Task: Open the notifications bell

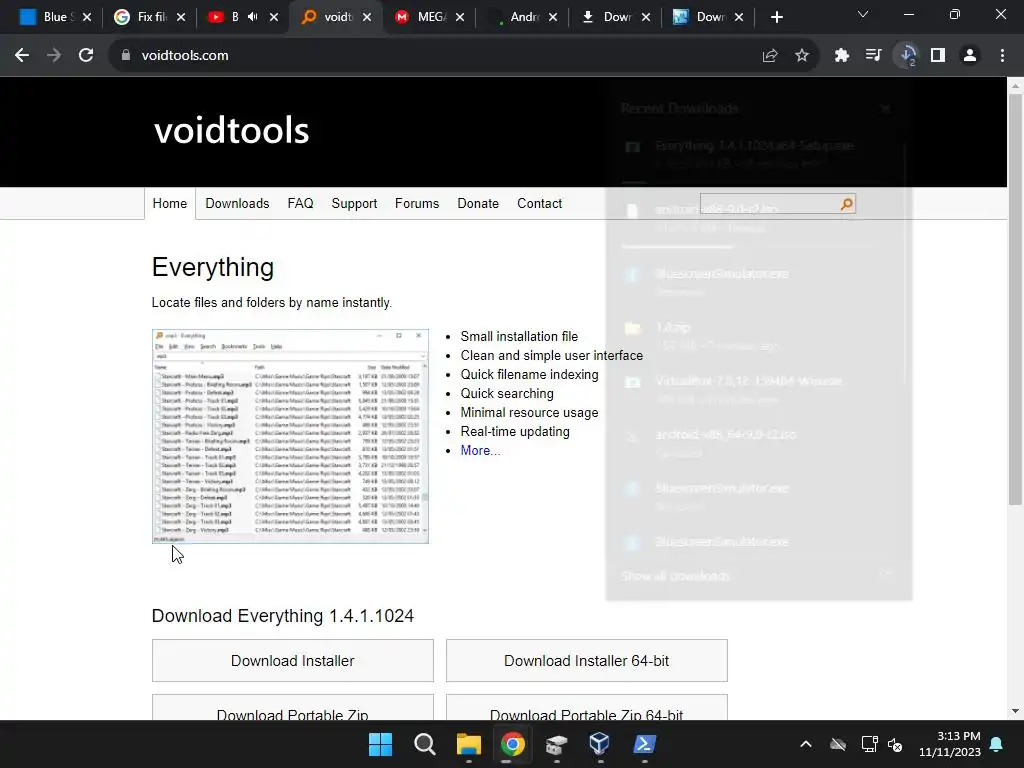Action: click(x=997, y=744)
